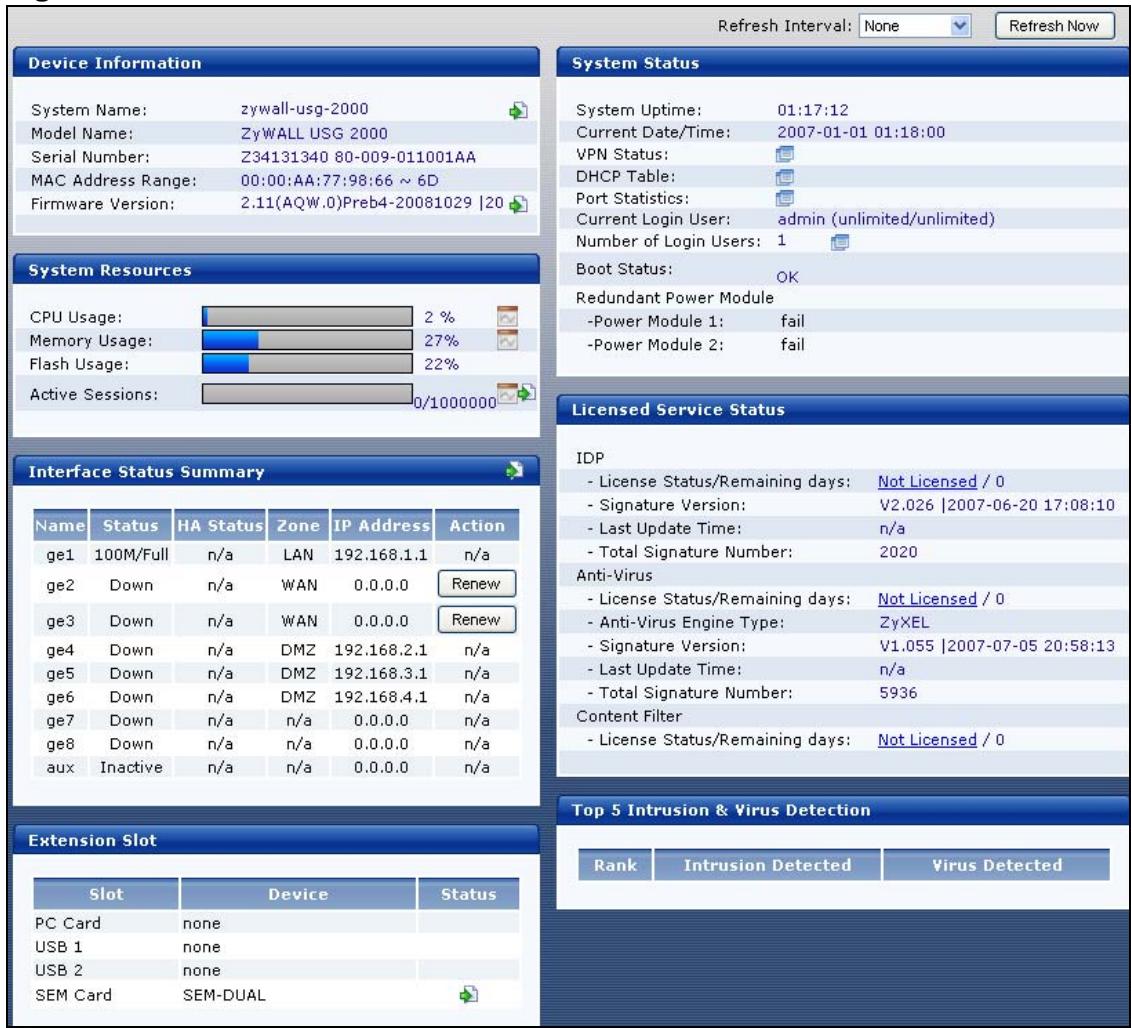Viewport: 1131px width, 1028px height.
Task: Click the Flash Usage progress bar
Action: click(307, 363)
